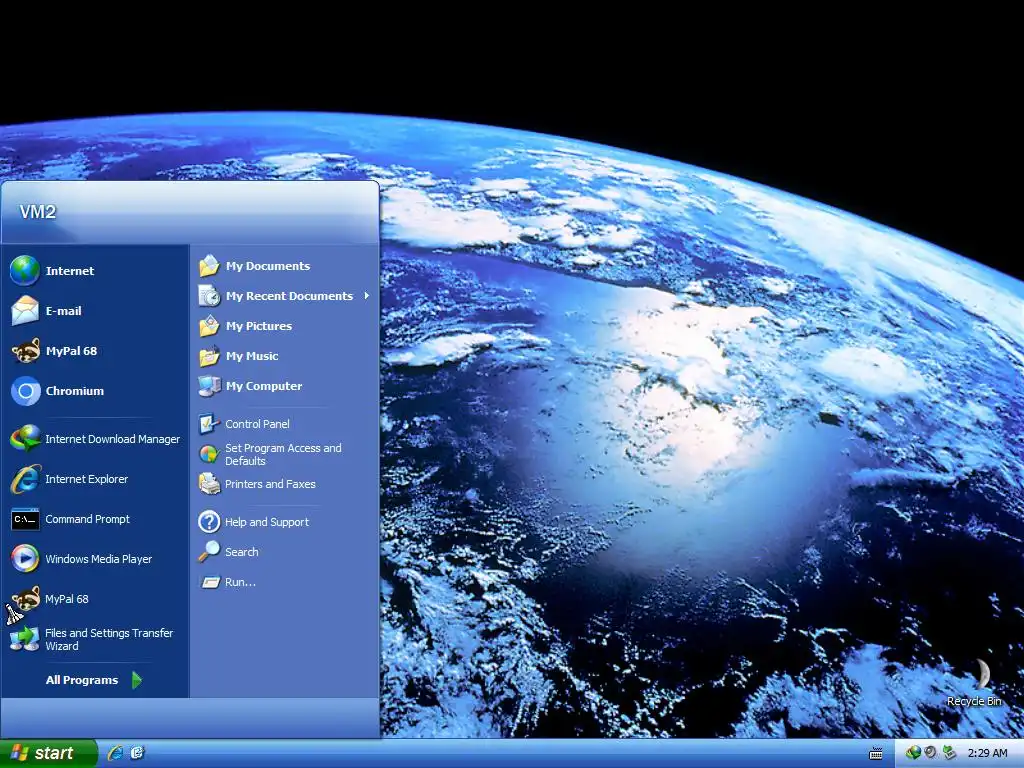This screenshot has width=1024, height=768.
Task: Click the speaker volume tray icon
Action: 931,753
